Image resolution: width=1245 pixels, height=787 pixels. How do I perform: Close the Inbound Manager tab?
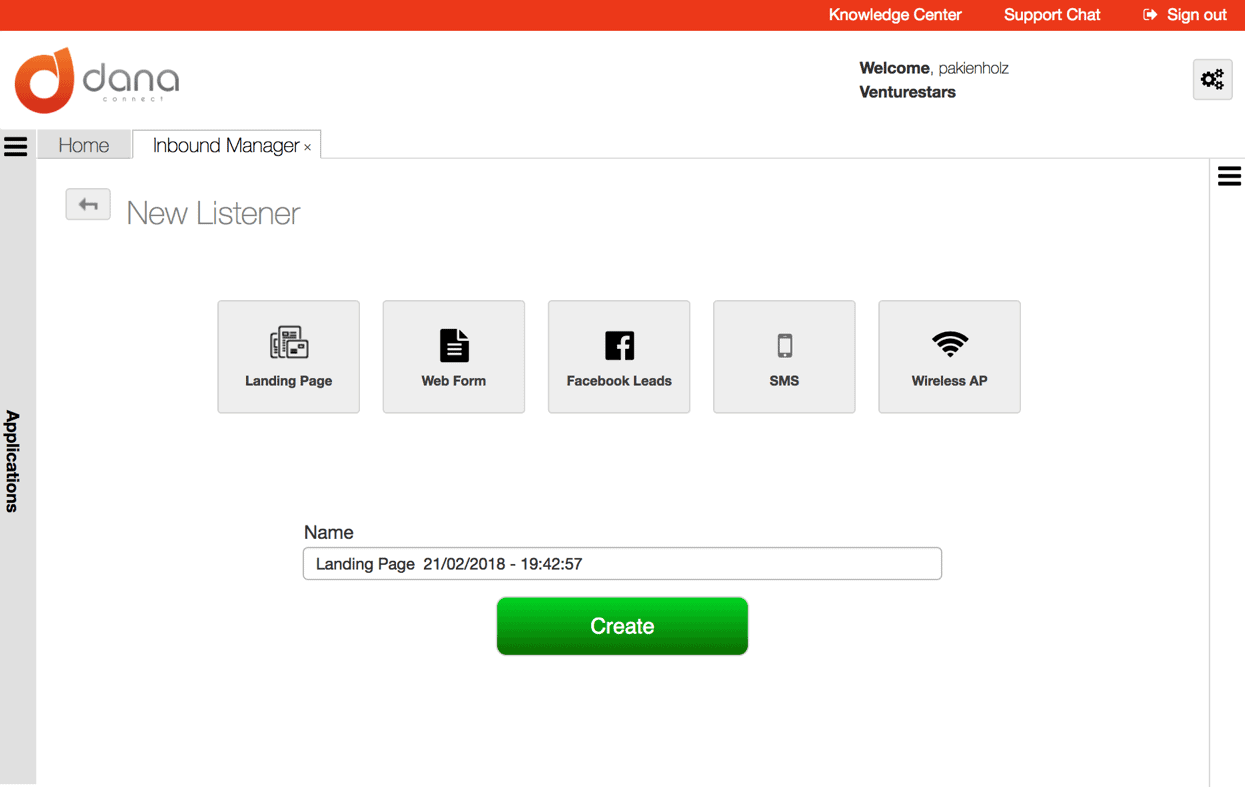[x=308, y=148]
